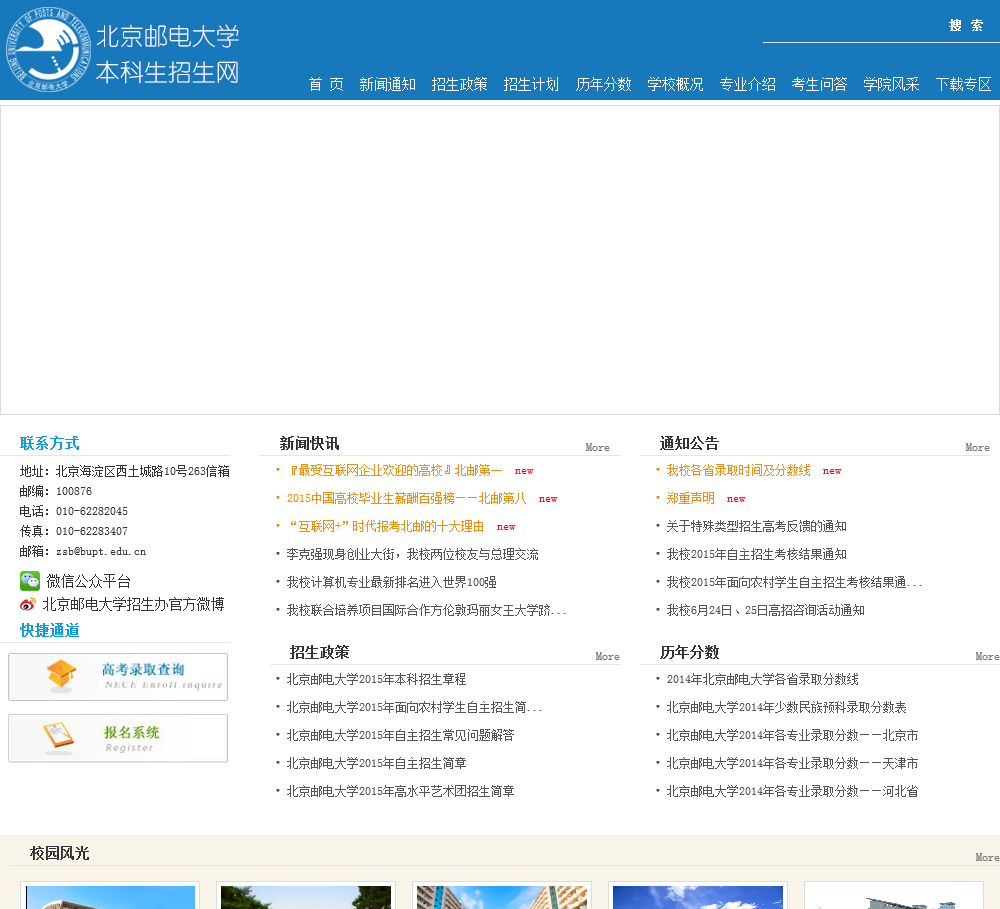The width and height of the screenshot is (1000, 909).
Task: Open the first 校园风光 campus photo thumbnail
Action: 110,897
